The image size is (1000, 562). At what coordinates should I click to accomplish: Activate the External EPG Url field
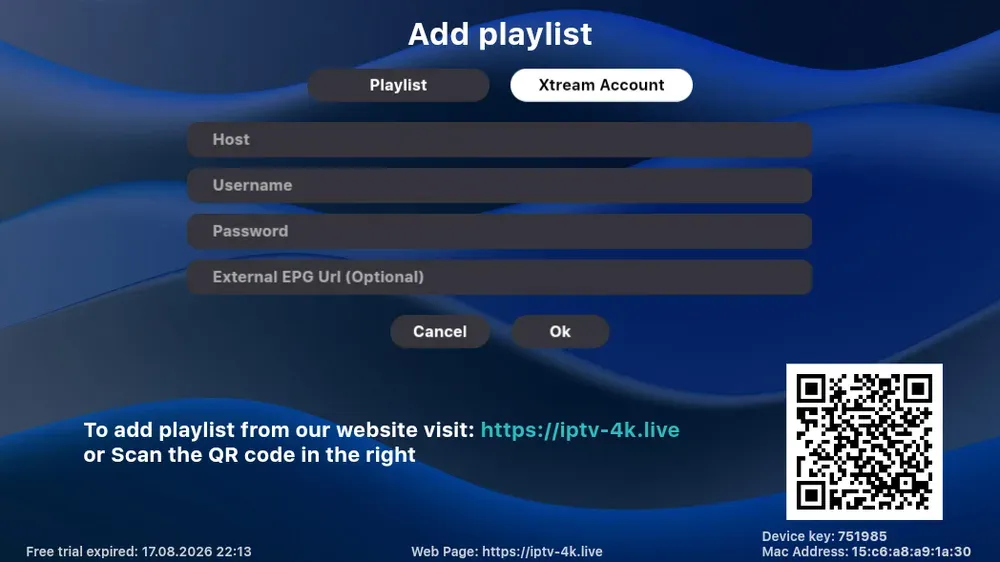click(x=499, y=277)
